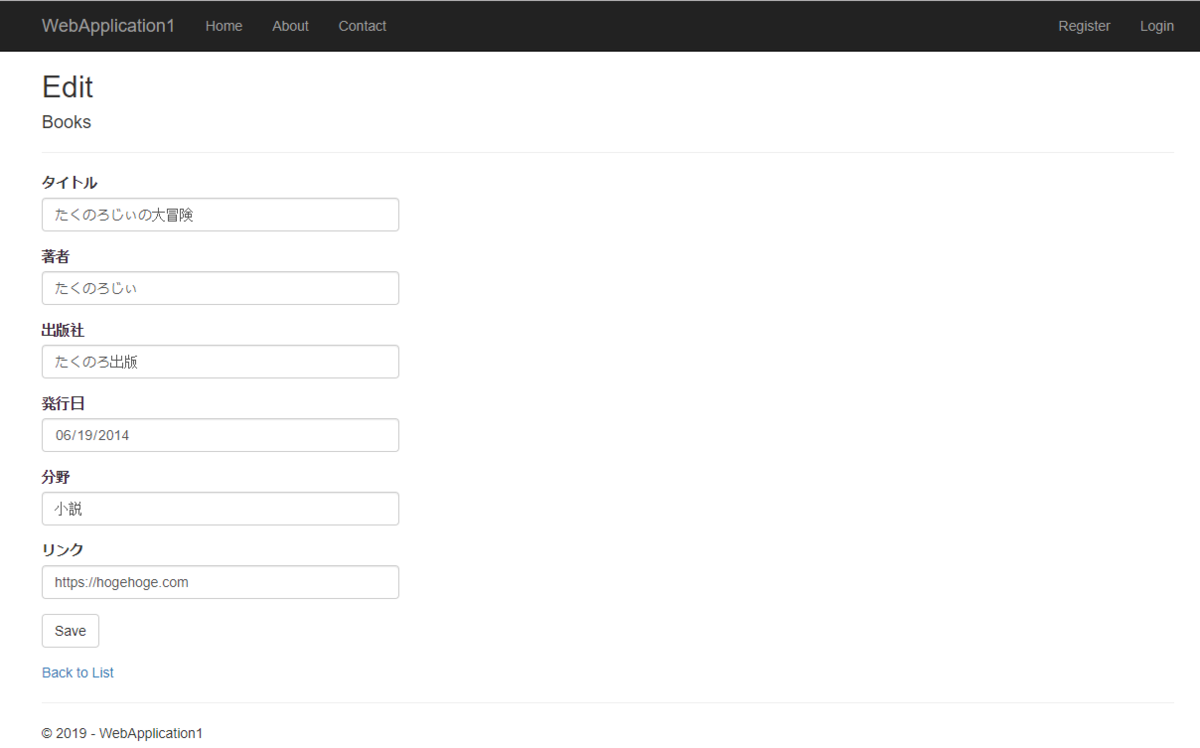This screenshot has width=1200, height=748.
Task: Click the タイトル field label
Action: tap(69, 182)
